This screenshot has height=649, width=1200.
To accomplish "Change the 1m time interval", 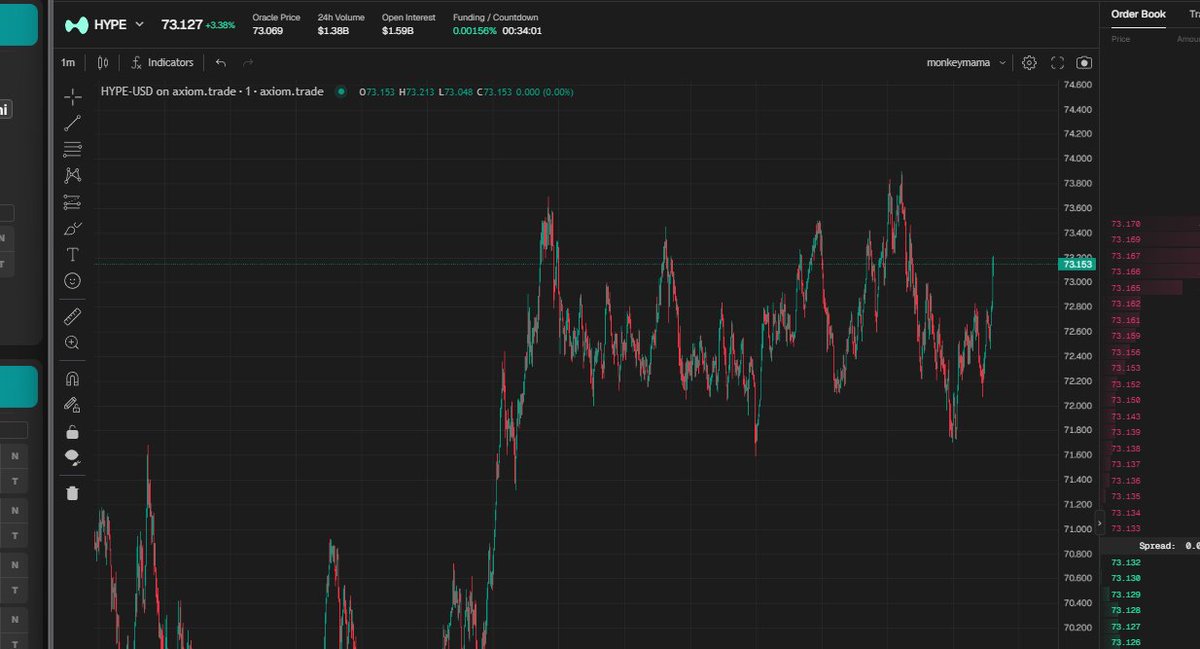I will click(68, 62).
